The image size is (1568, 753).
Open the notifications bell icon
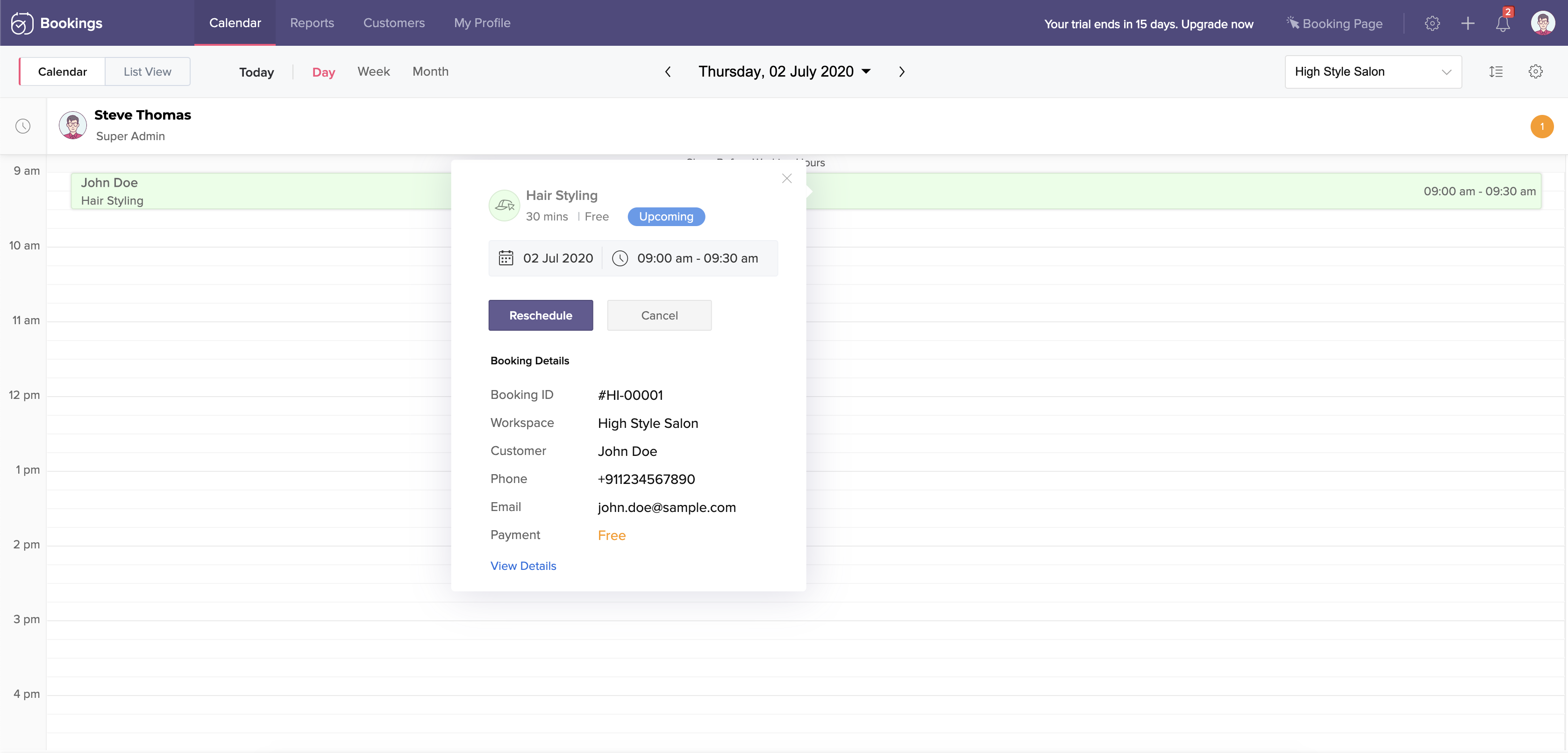[x=1502, y=24]
